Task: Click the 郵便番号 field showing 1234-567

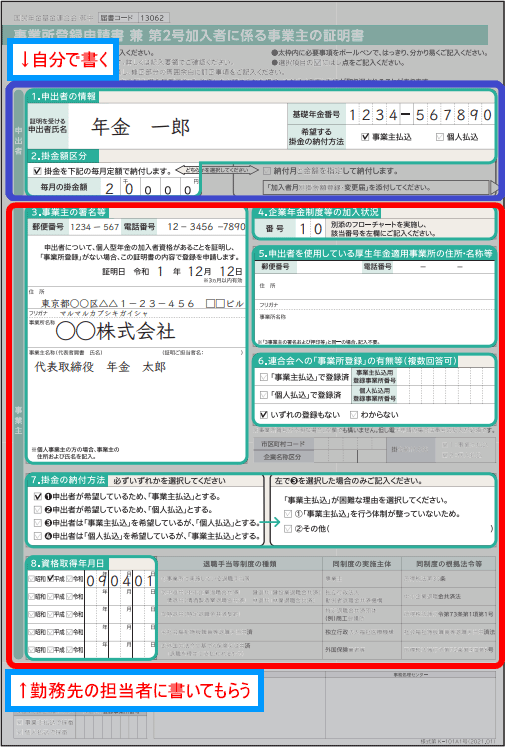Action: point(94,227)
